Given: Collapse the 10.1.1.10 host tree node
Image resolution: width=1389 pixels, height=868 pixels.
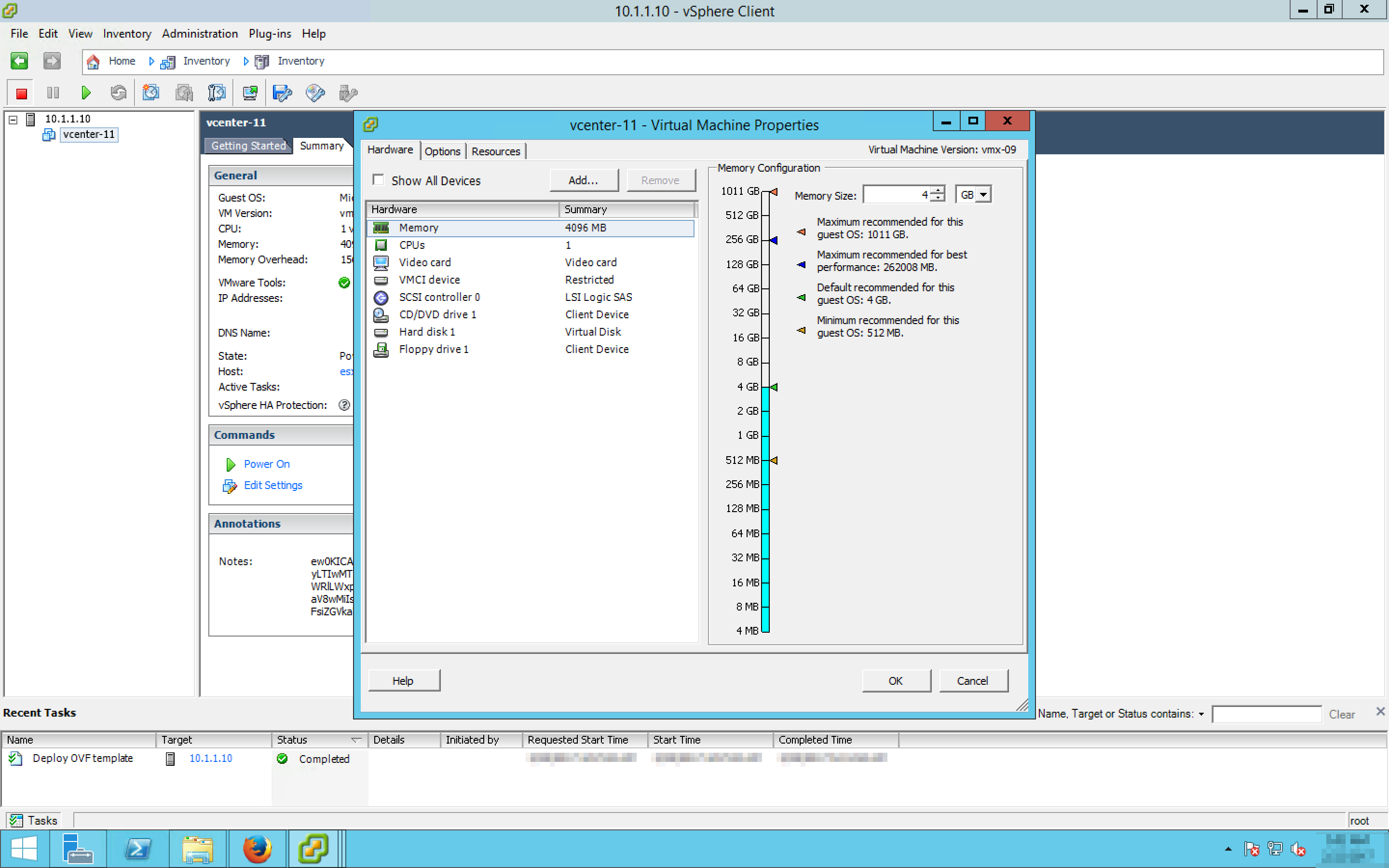Looking at the screenshot, I should pyautogui.click(x=13, y=120).
